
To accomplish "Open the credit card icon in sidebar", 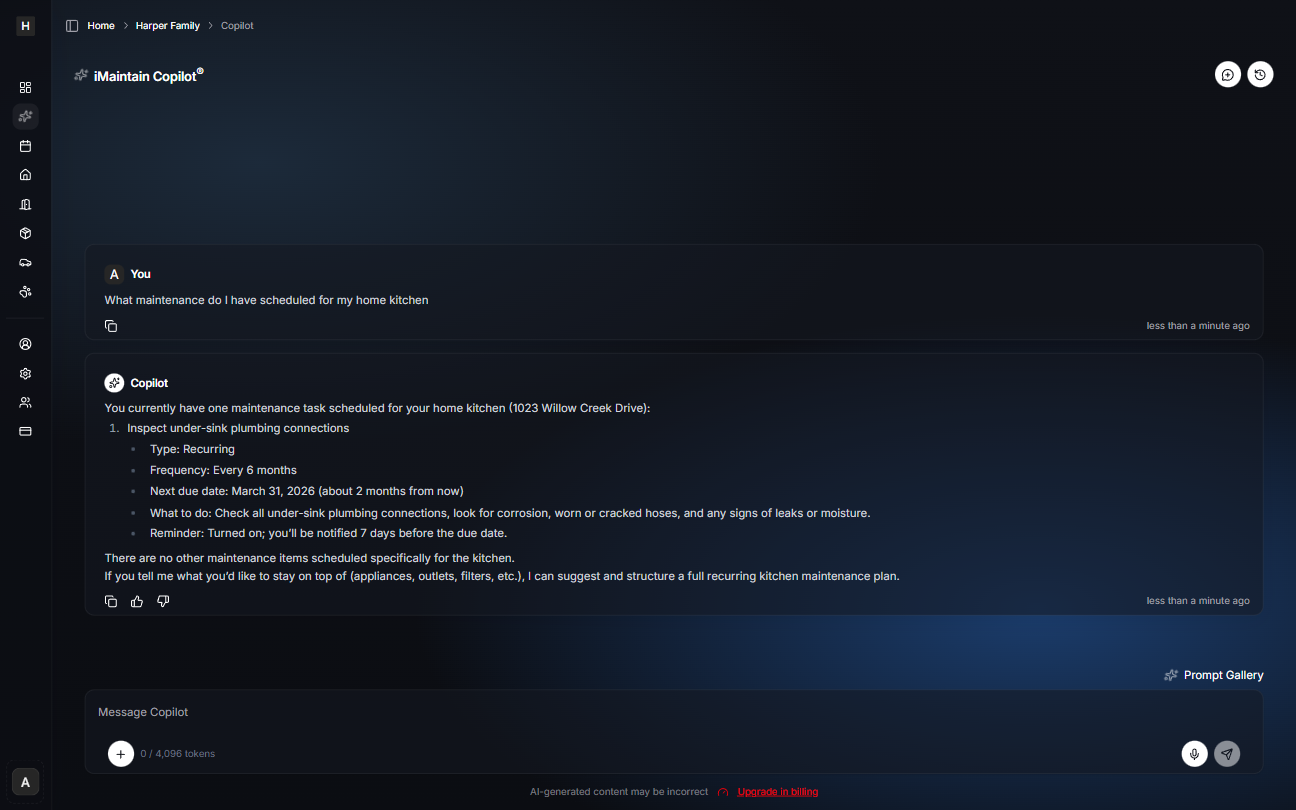I will pyautogui.click(x=26, y=431).
